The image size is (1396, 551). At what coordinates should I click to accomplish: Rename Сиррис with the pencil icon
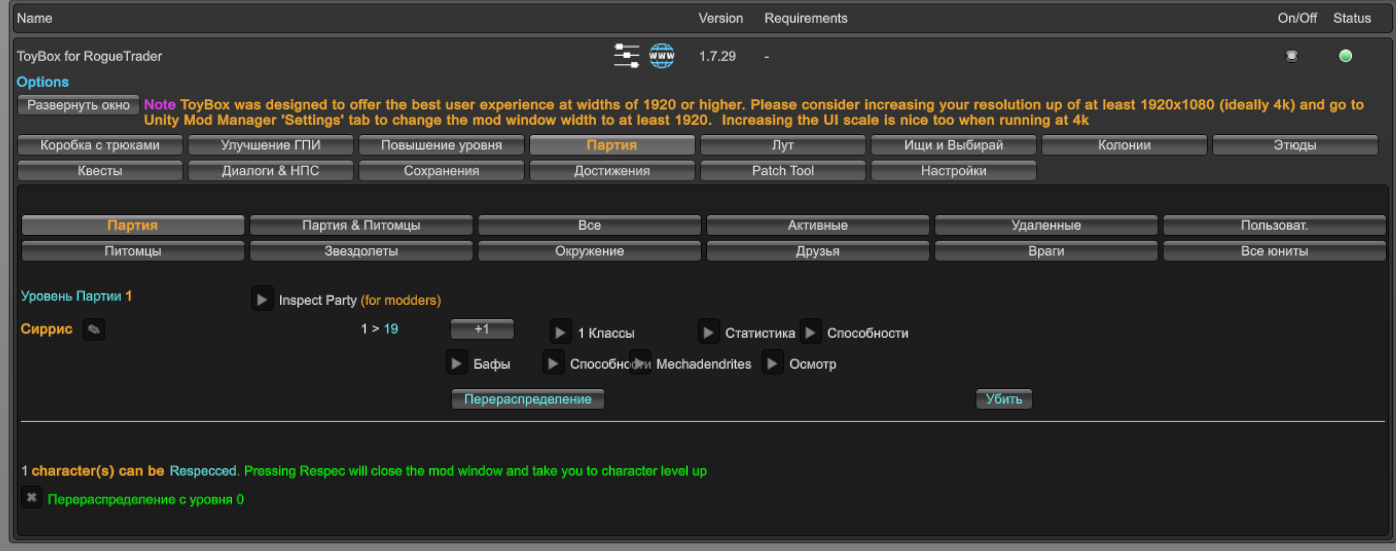(x=94, y=329)
